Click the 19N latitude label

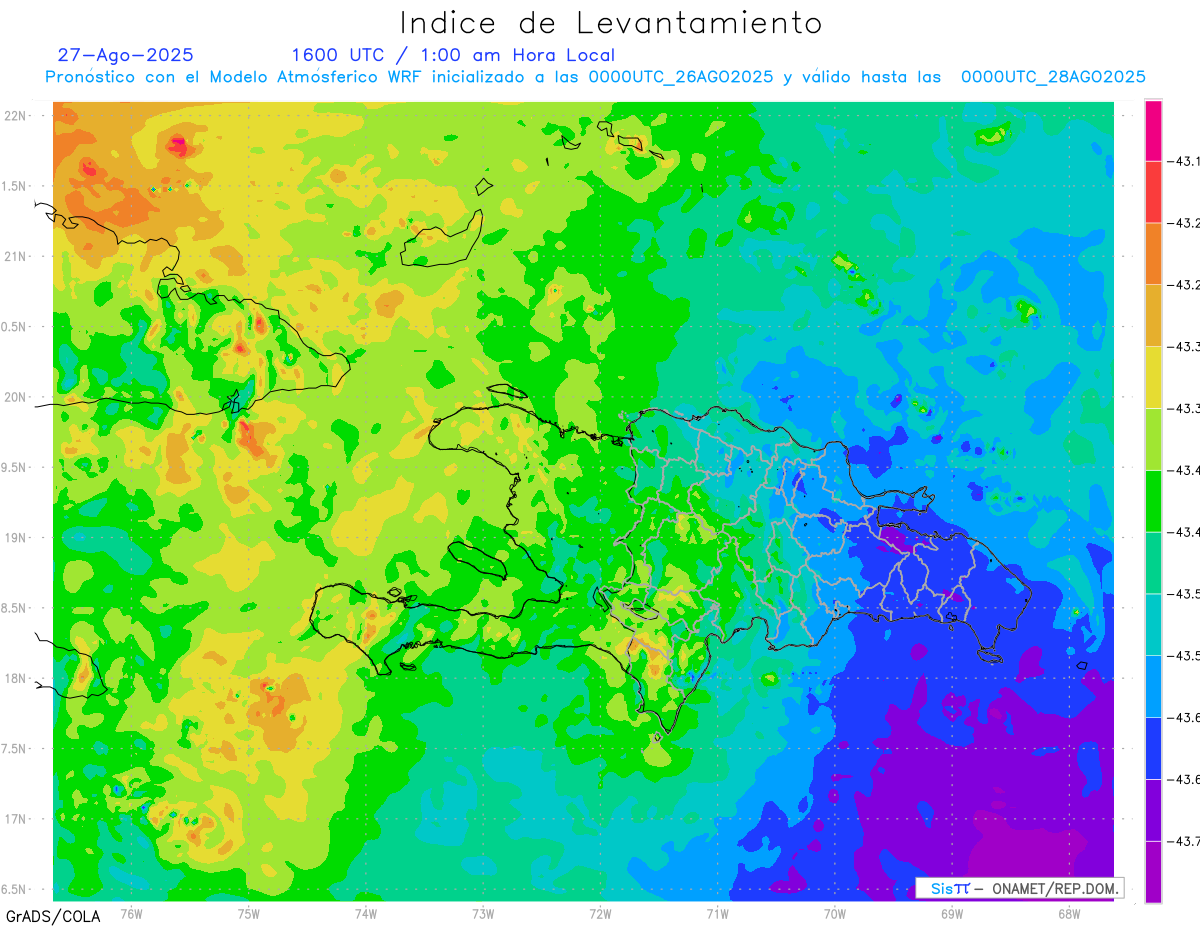(x=16, y=538)
